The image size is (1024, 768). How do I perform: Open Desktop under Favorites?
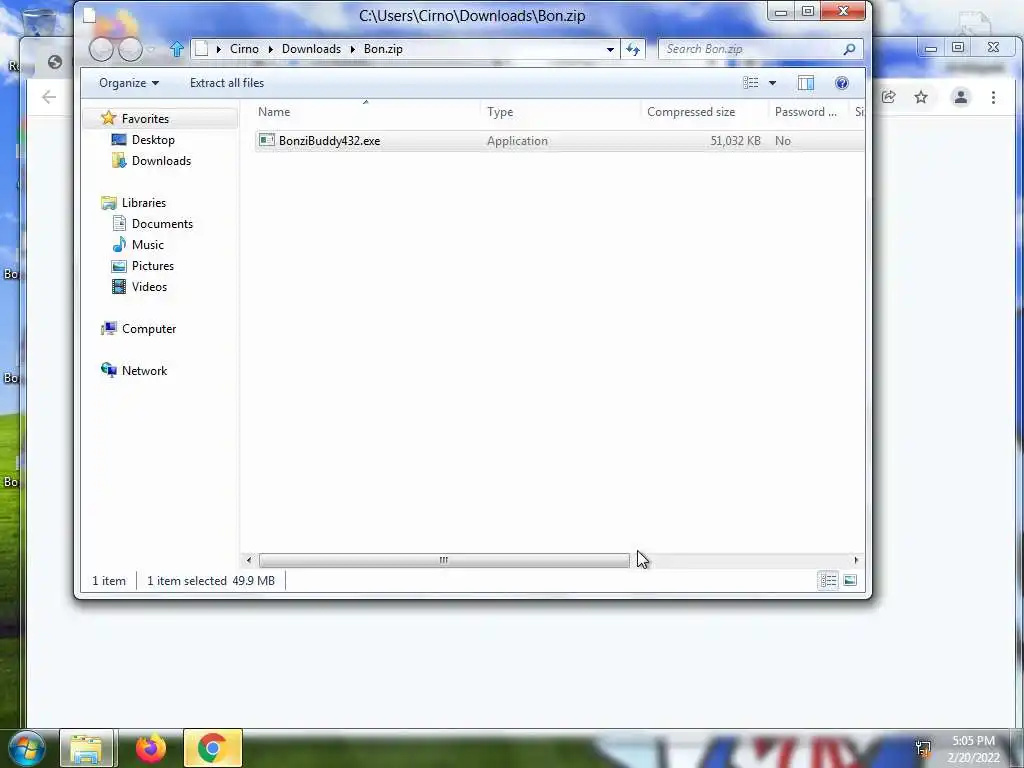[x=153, y=140]
